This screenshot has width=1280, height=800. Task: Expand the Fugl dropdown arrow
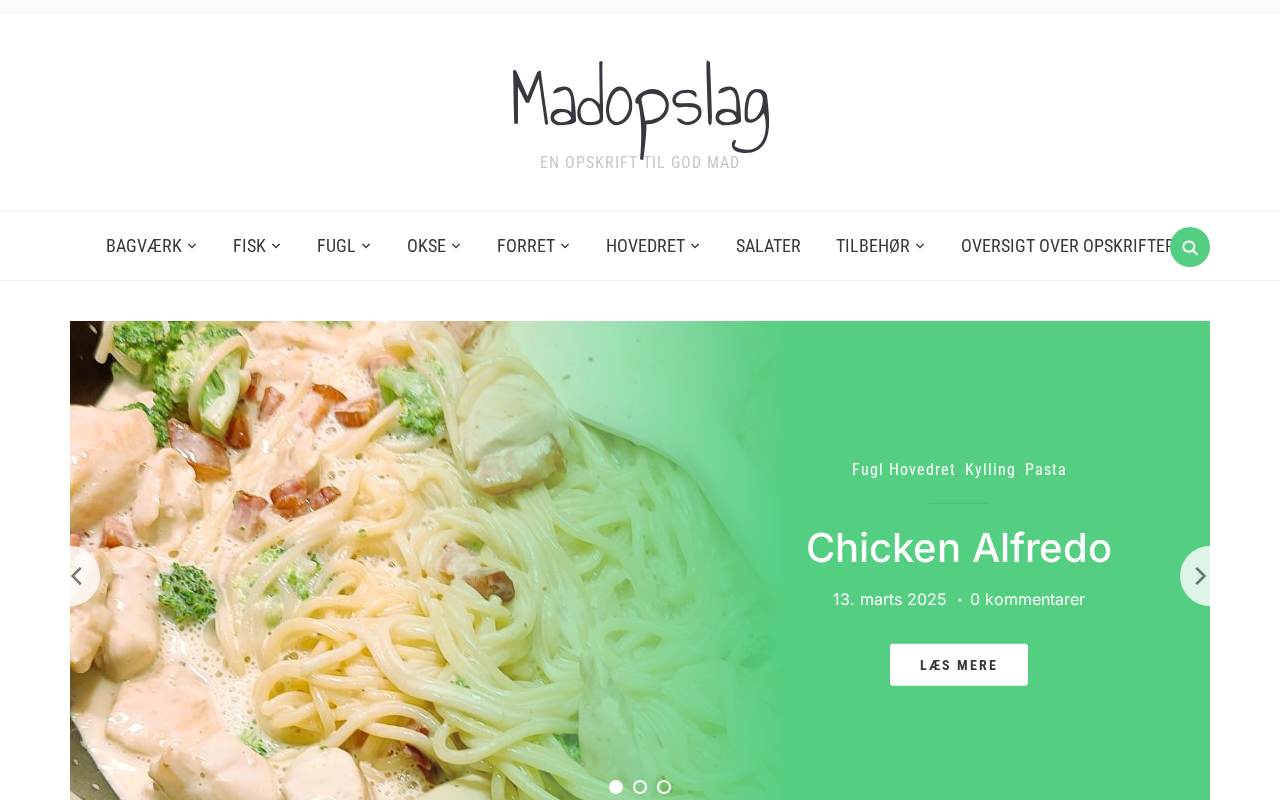(x=366, y=246)
